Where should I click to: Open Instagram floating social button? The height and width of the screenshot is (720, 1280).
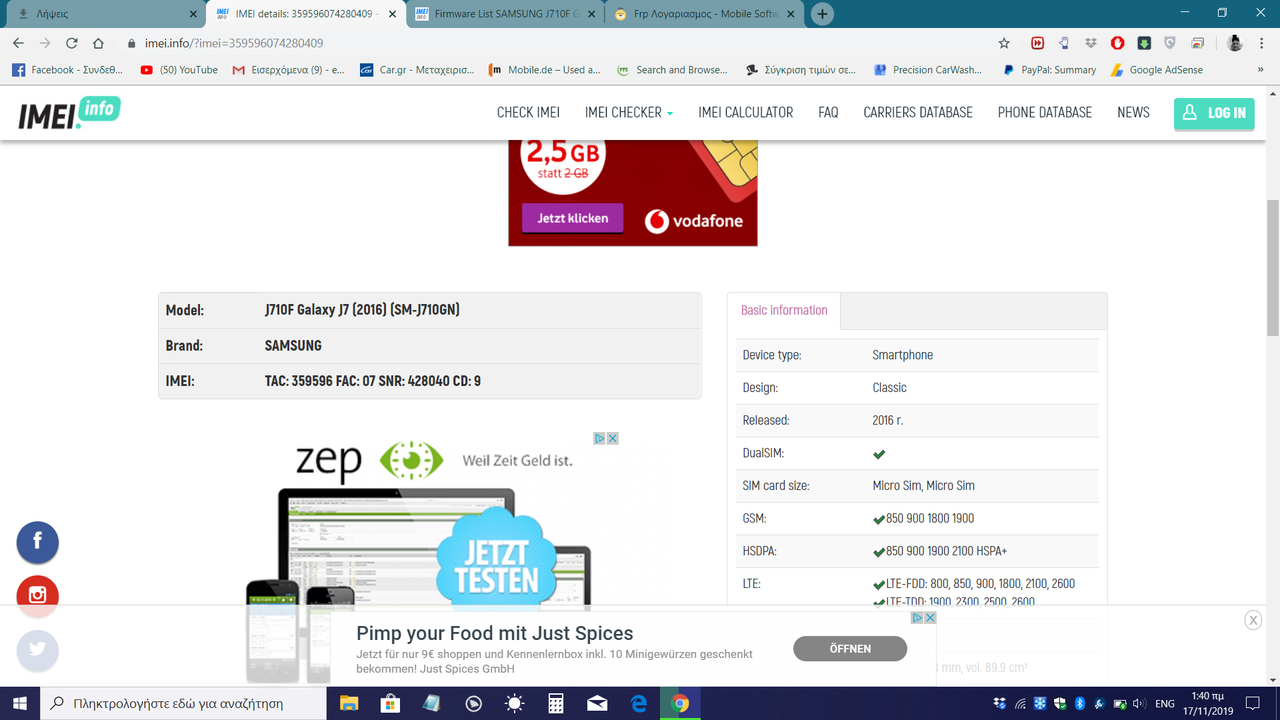[x=38, y=595]
